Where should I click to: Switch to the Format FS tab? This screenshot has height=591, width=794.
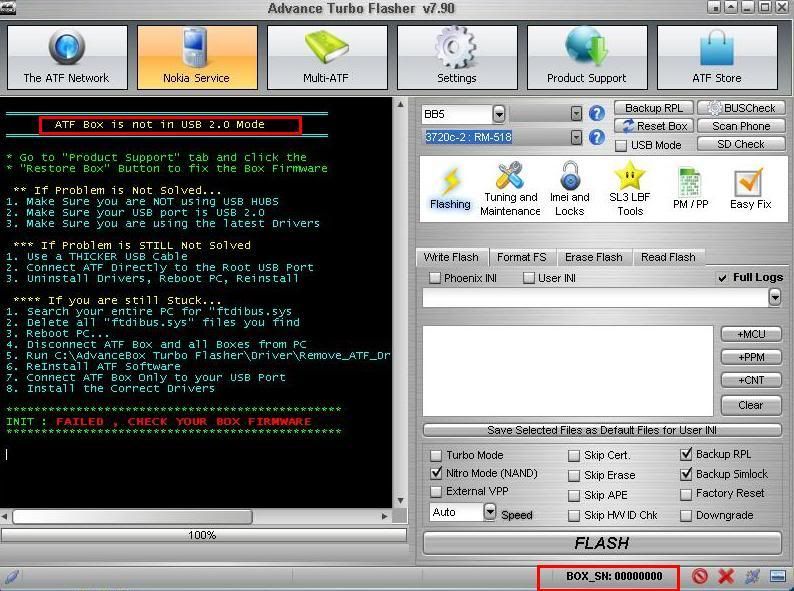click(522, 257)
